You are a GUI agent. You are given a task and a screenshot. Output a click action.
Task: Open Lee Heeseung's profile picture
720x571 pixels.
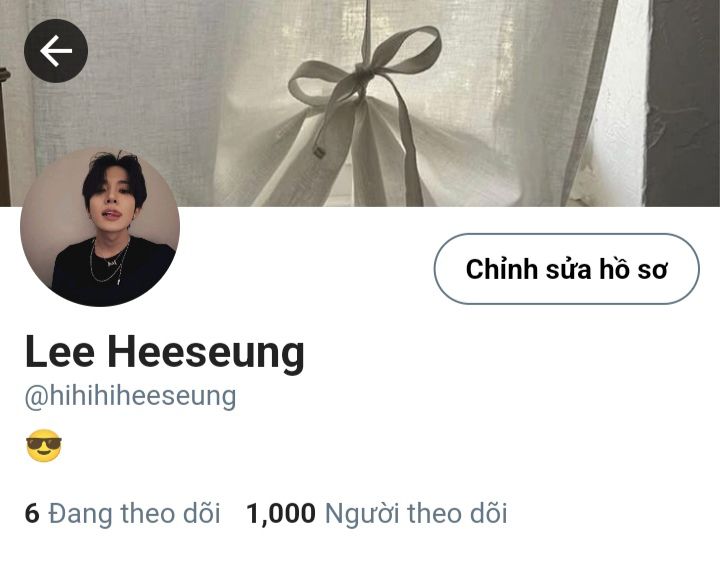click(100, 227)
